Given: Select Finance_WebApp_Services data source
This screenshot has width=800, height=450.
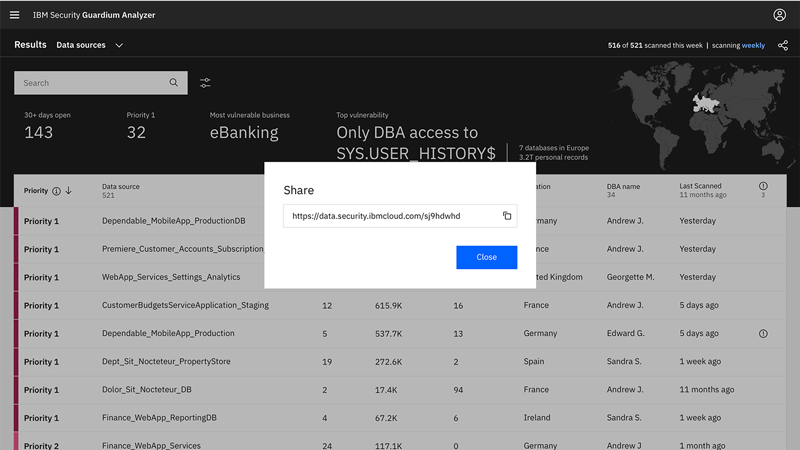Looking at the screenshot, I should tap(151, 445).
